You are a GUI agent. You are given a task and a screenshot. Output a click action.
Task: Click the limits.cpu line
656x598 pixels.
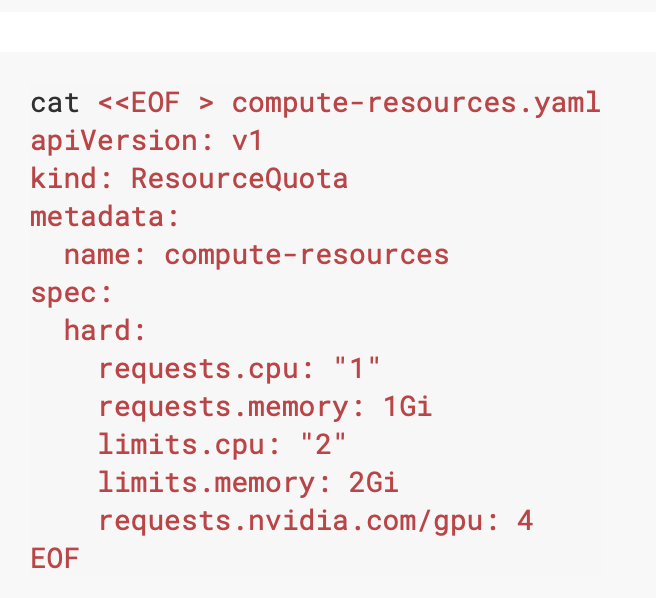(222, 445)
